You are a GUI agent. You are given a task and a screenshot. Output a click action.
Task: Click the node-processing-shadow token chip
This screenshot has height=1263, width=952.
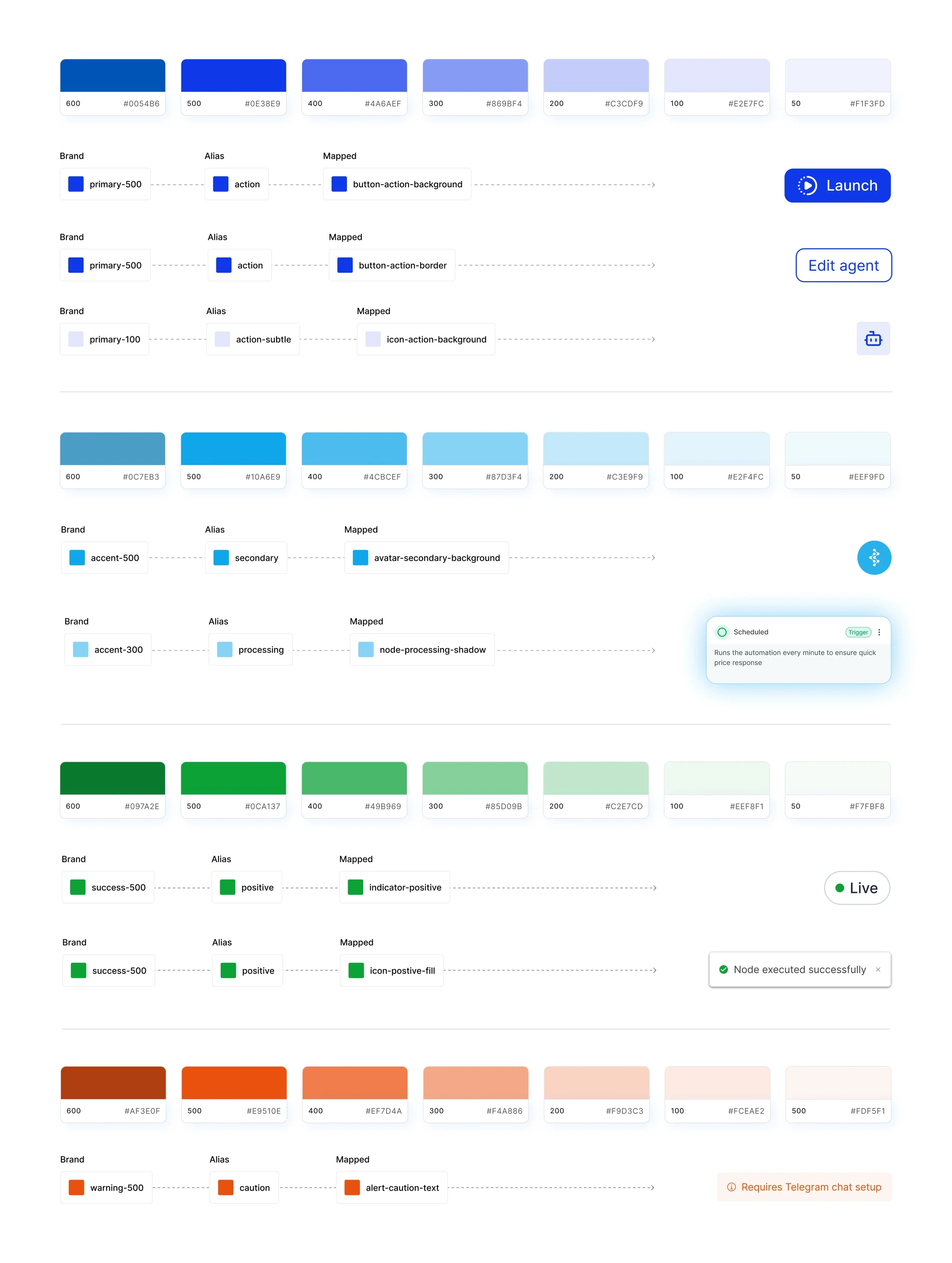click(422, 650)
